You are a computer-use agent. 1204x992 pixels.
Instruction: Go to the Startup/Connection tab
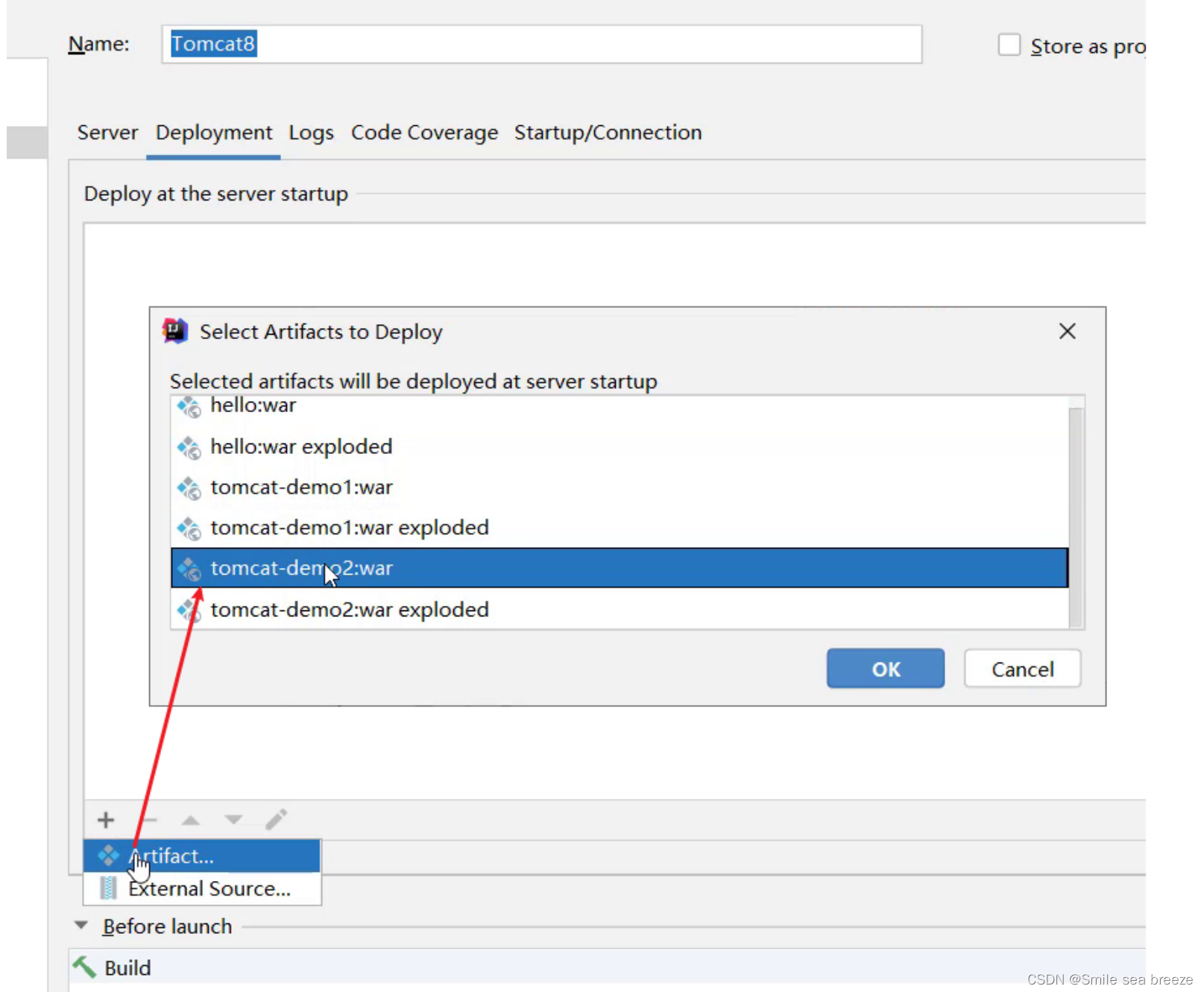point(608,133)
